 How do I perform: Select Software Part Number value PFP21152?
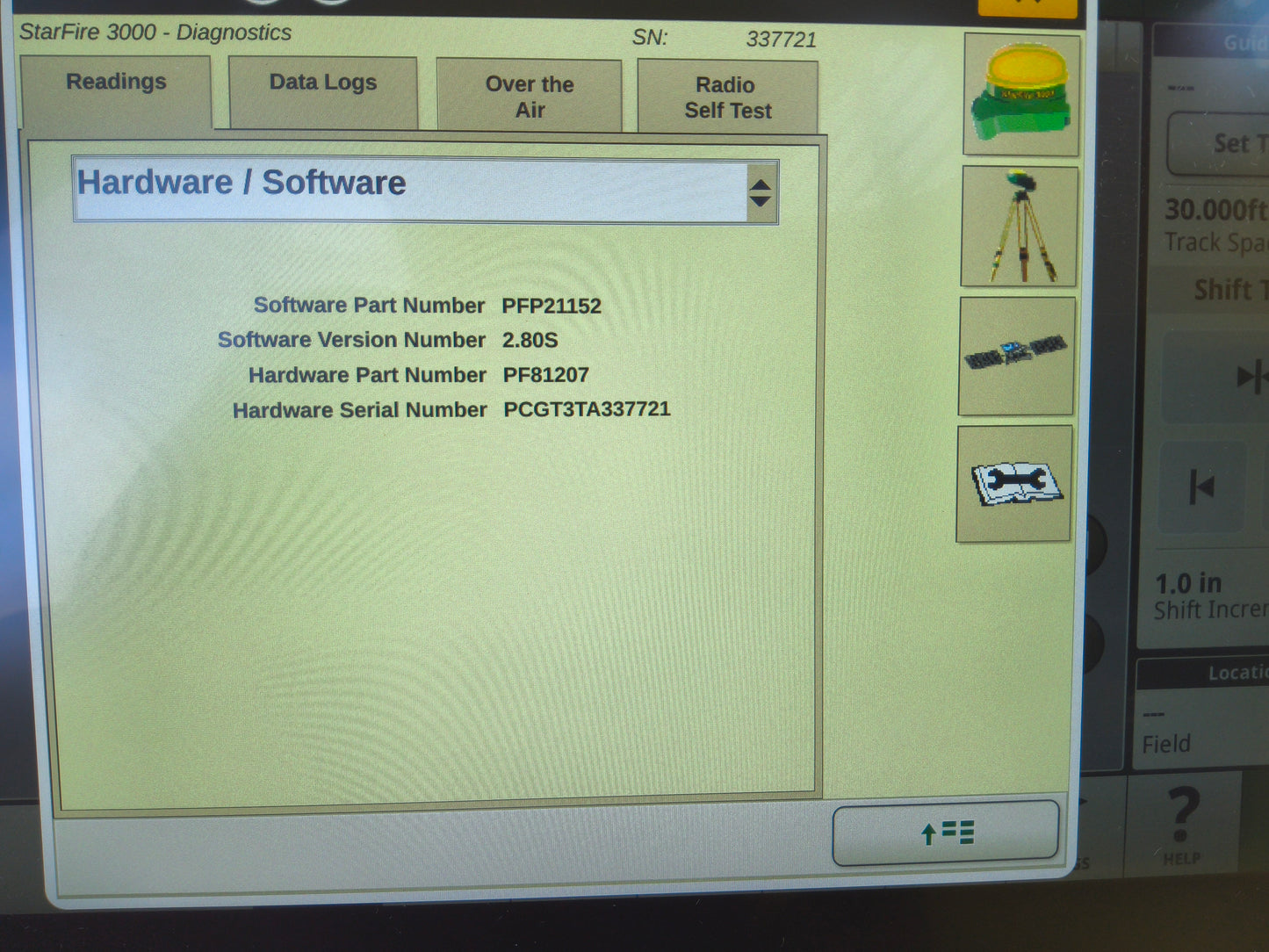[552, 306]
